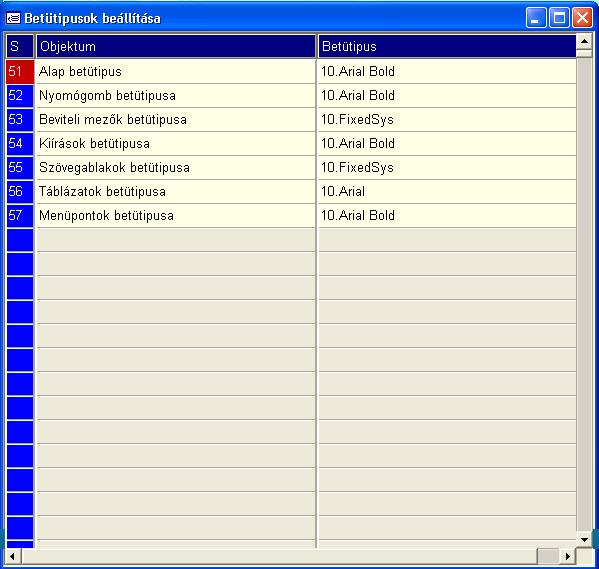Viewport: 599px width, 569px height.
Task: Click 10.Arial value for Táblázatok betütipusa
Action: (447, 191)
